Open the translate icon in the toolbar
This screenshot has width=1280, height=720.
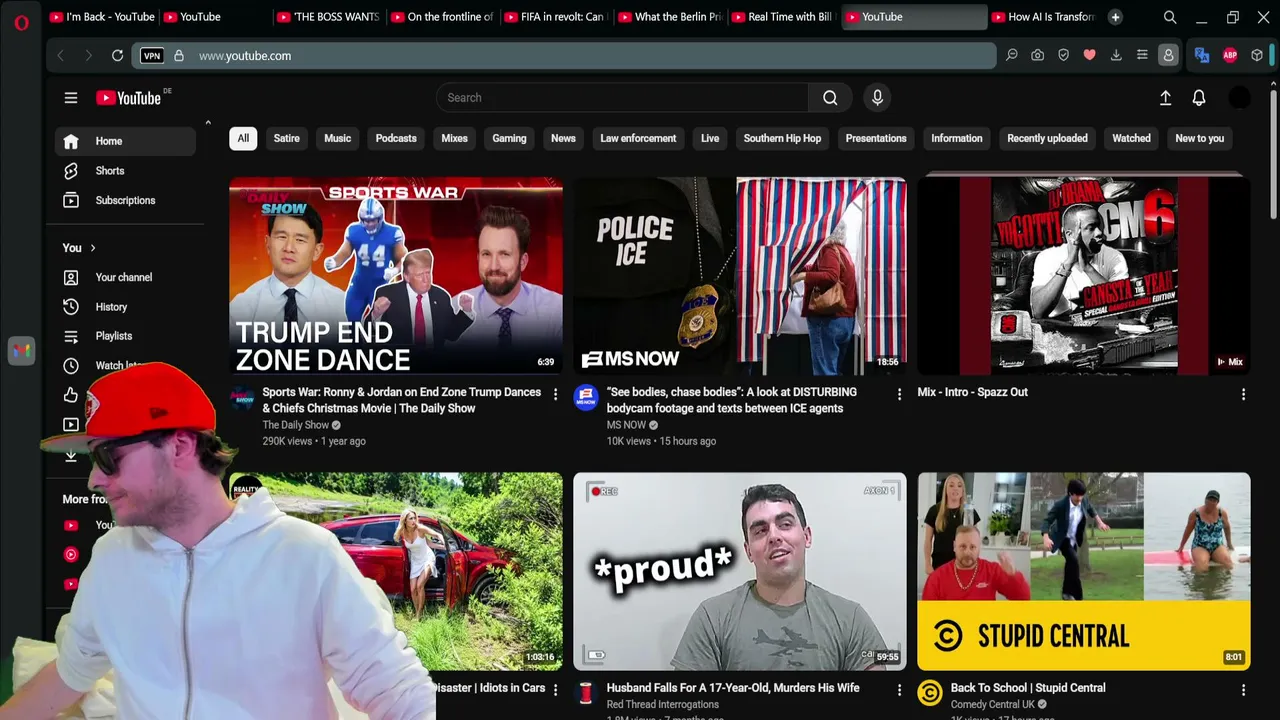click(1202, 56)
